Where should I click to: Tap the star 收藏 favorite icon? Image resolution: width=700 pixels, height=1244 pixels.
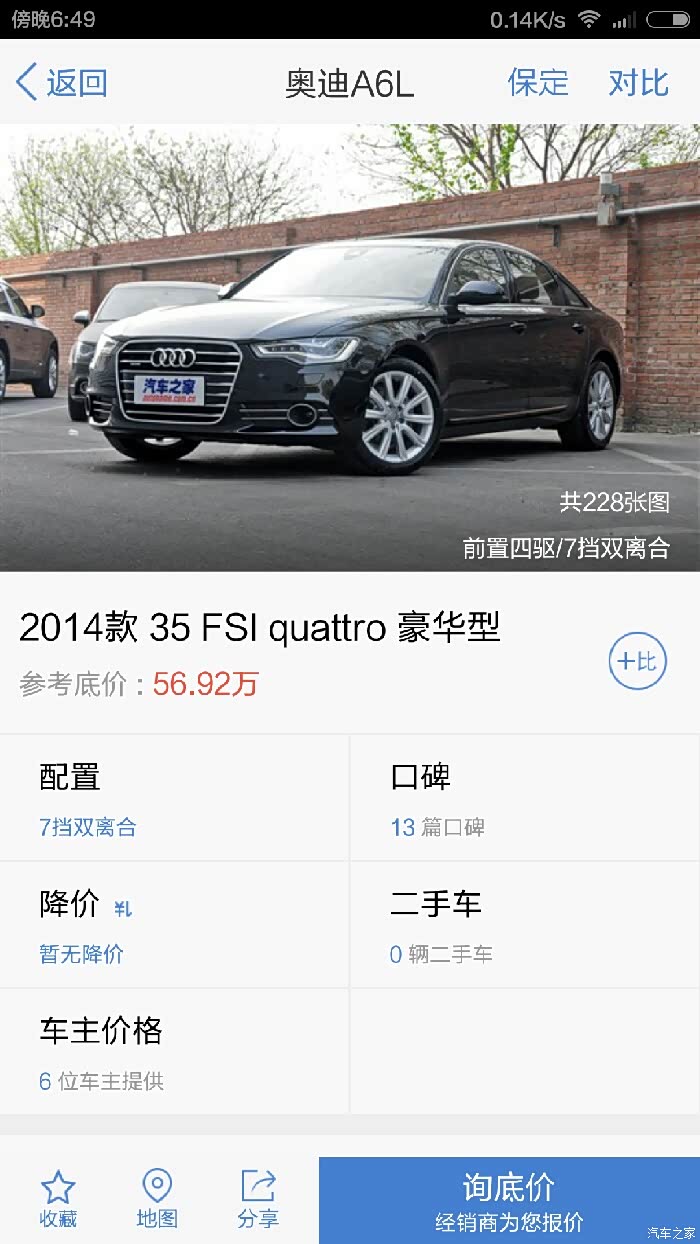58,1187
